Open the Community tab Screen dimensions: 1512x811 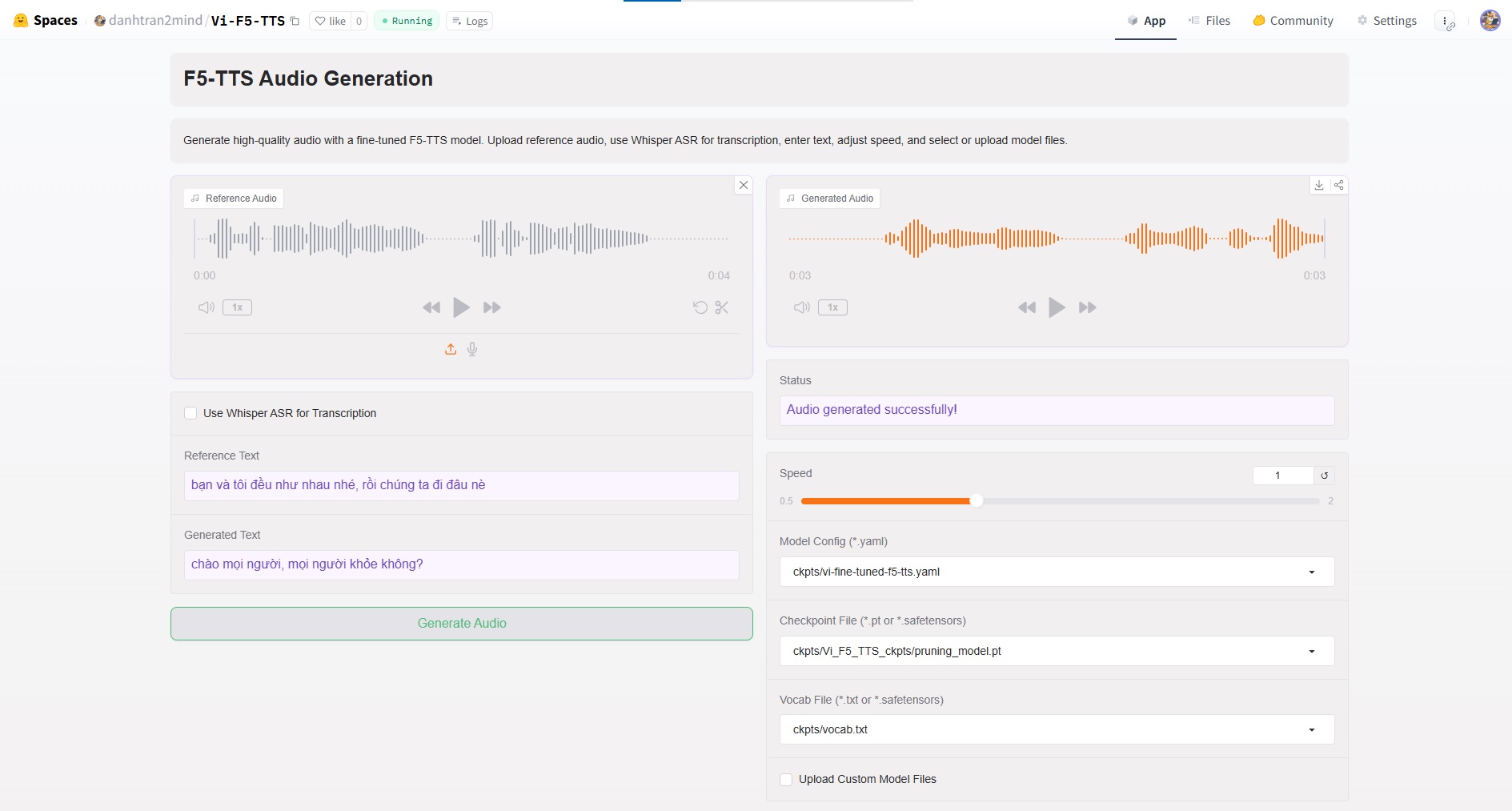pyautogui.click(x=1293, y=21)
